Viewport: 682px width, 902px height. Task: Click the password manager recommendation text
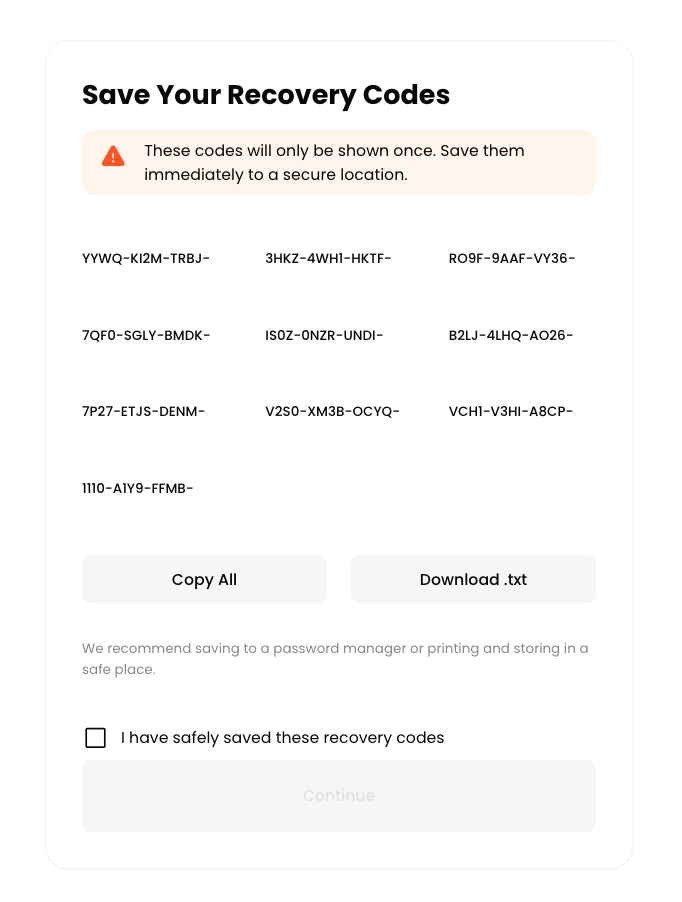click(x=335, y=658)
